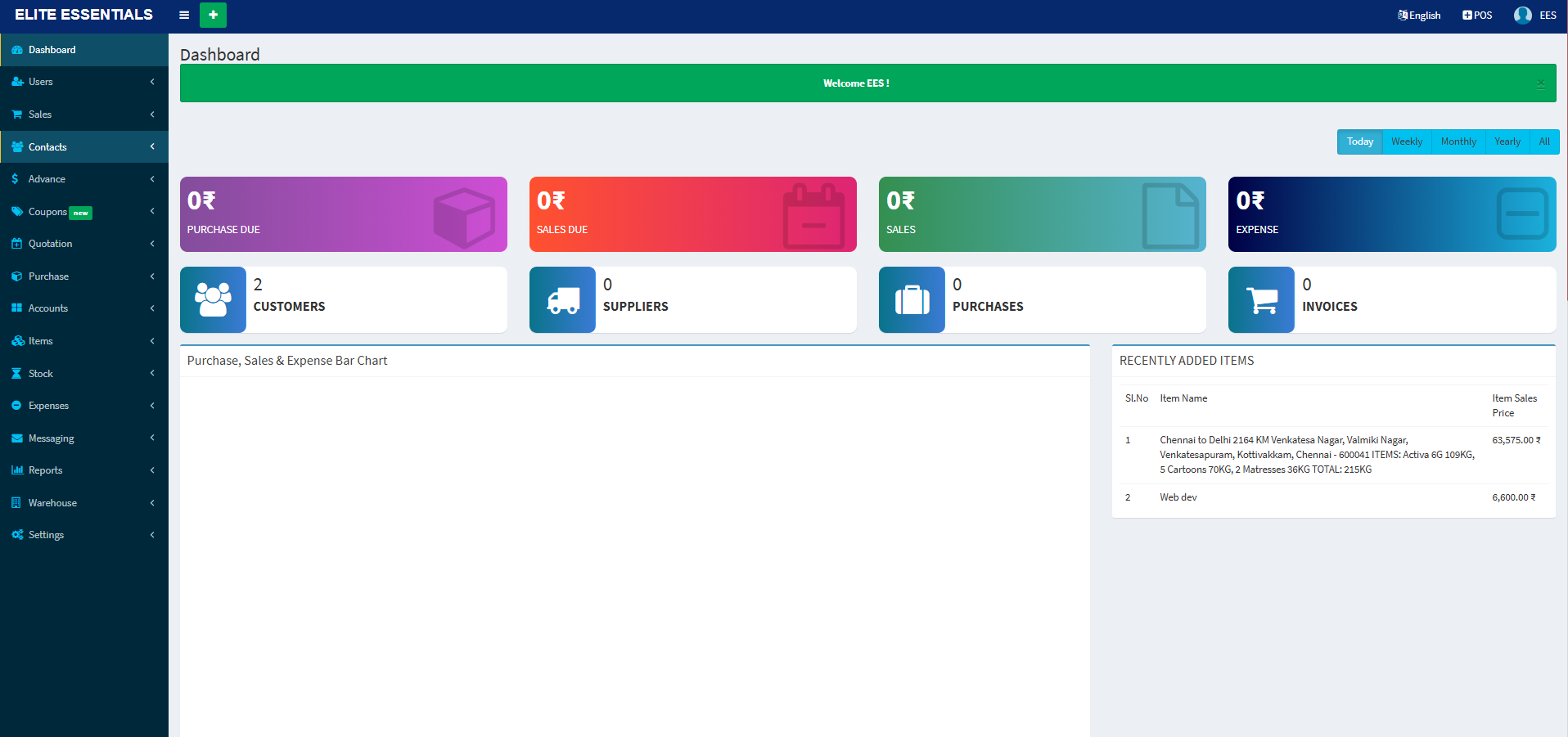Screen dimensions: 1568x737
Task: Click the Sales Due summary card
Action: (x=693, y=214)
